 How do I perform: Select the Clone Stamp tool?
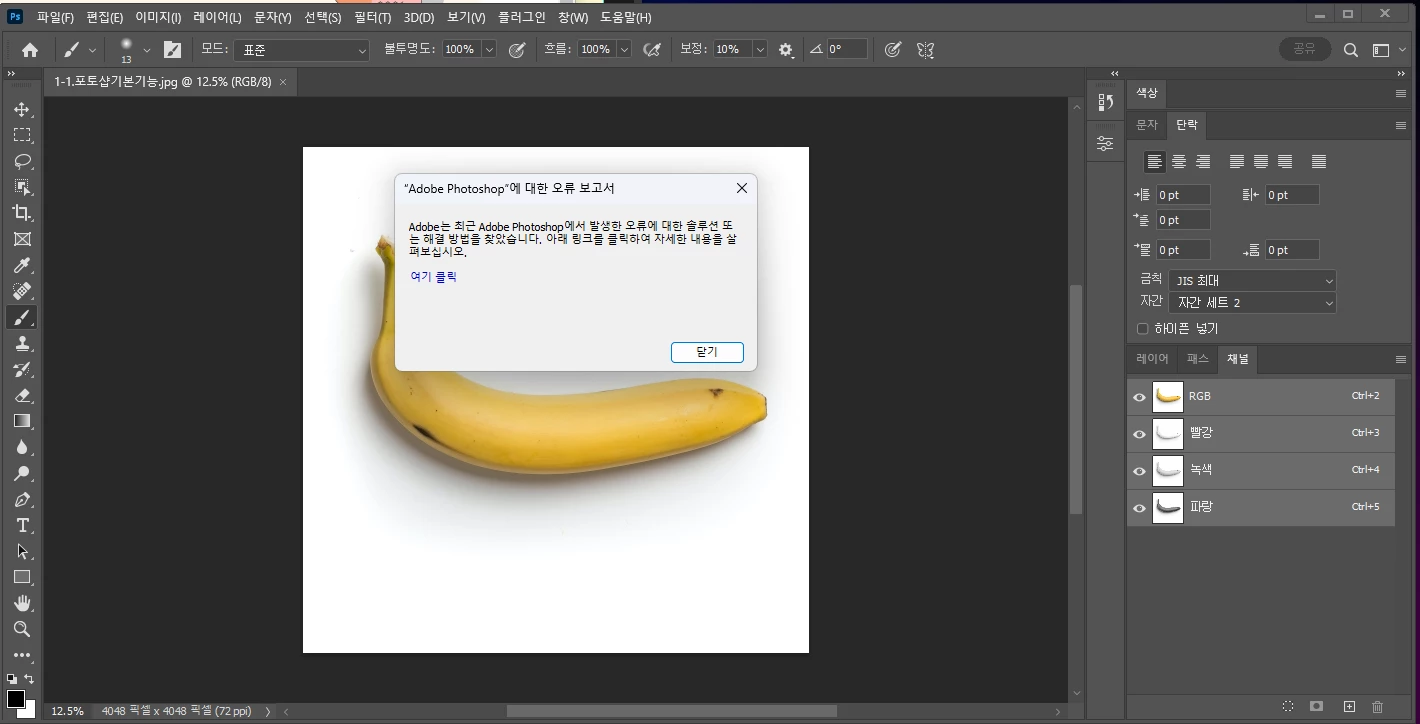pyautogui.click(x=22, y=343)
